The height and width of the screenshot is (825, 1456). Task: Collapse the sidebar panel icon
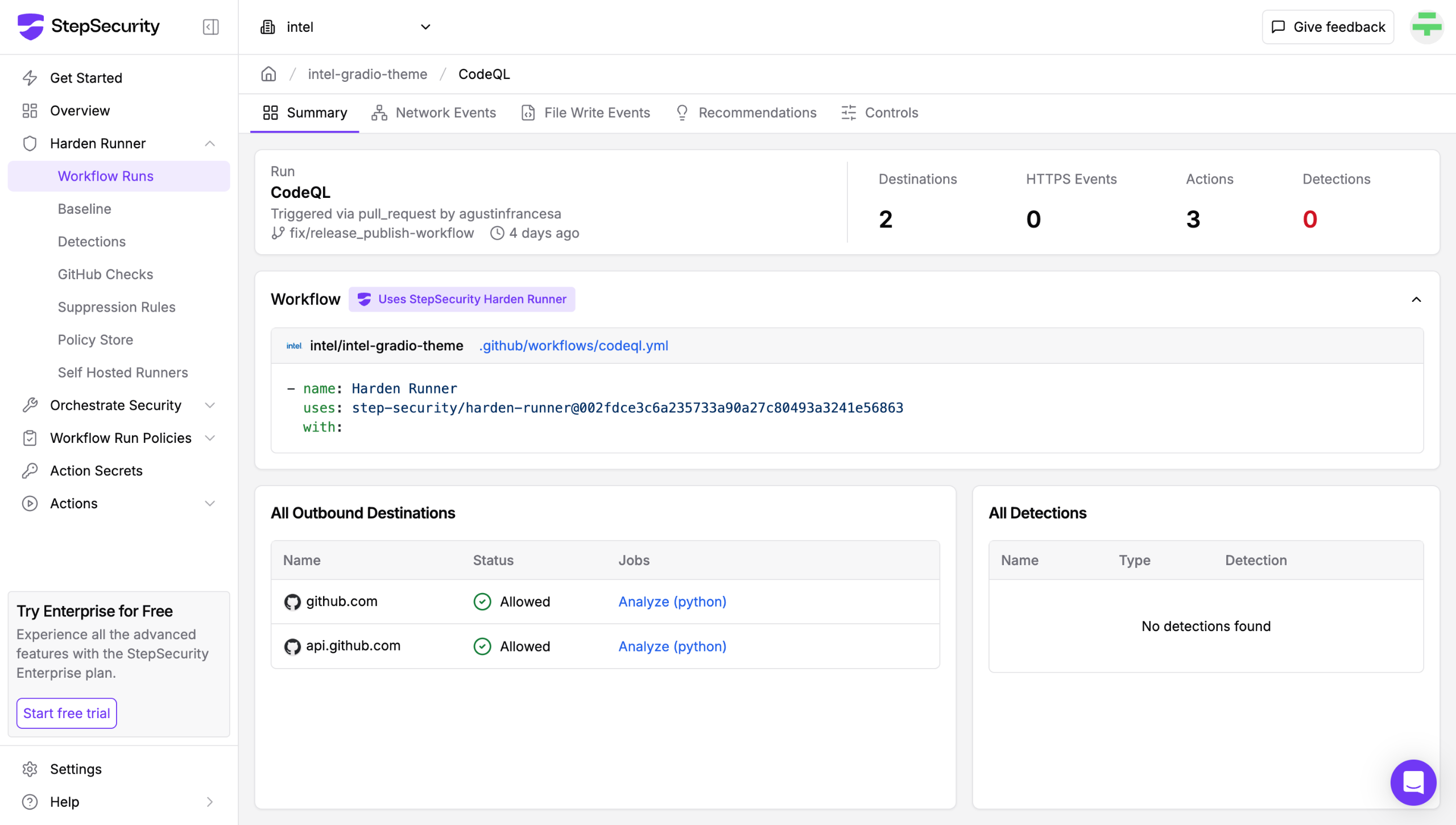(210, 27)
